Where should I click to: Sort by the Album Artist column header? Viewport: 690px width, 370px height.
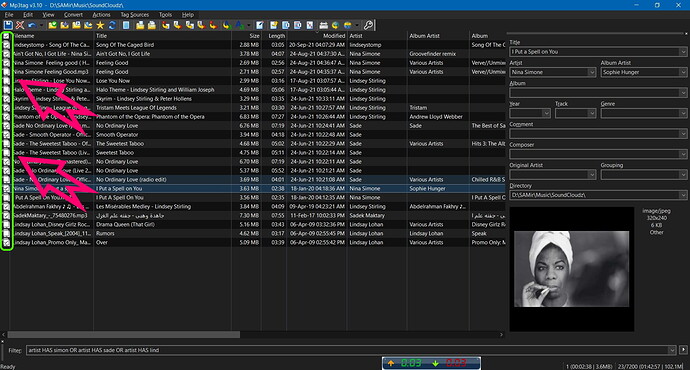pyautogui.click(x=438, y=36)
